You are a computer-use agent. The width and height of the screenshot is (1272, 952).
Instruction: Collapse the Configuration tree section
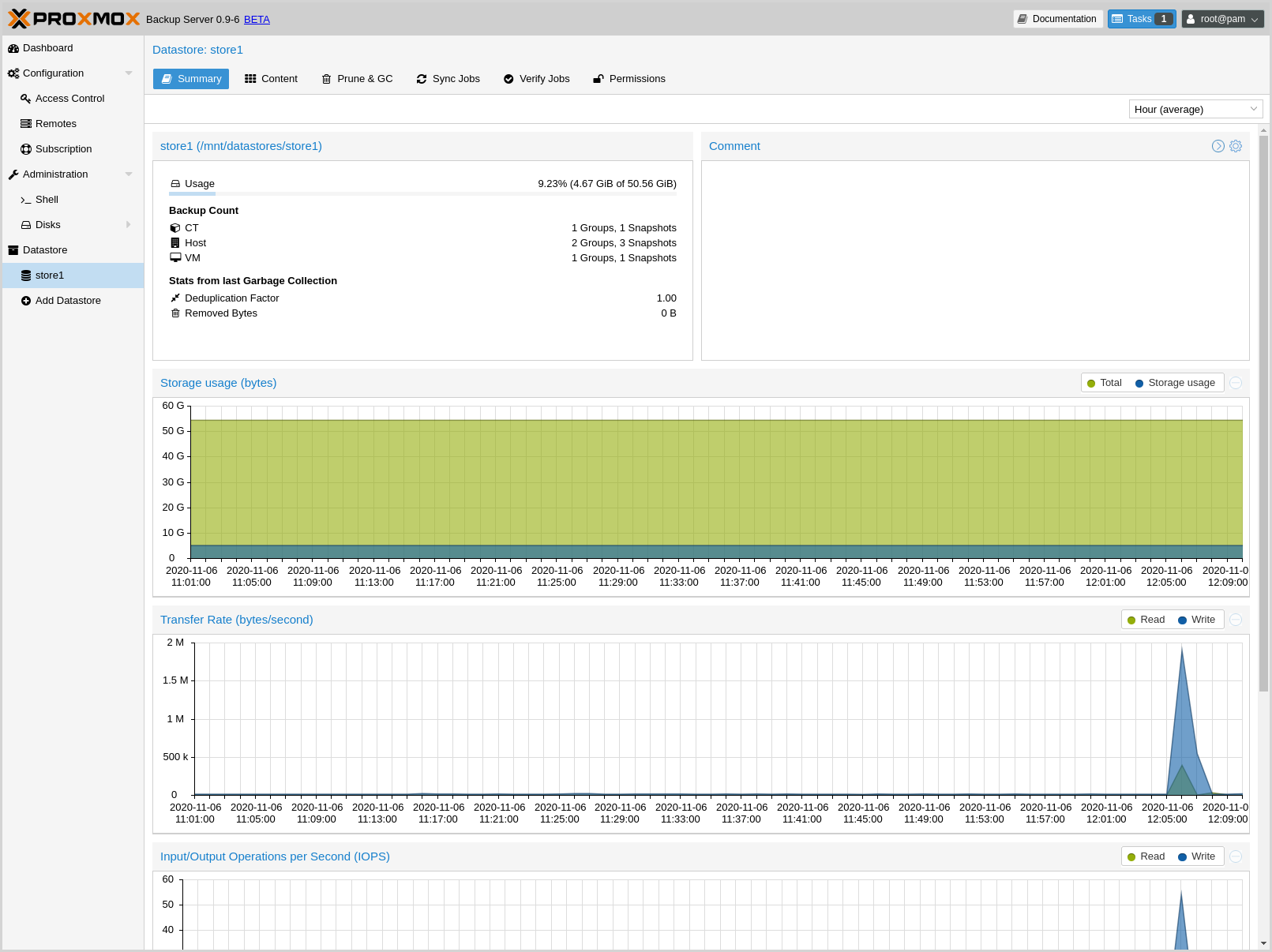[129, 73]
